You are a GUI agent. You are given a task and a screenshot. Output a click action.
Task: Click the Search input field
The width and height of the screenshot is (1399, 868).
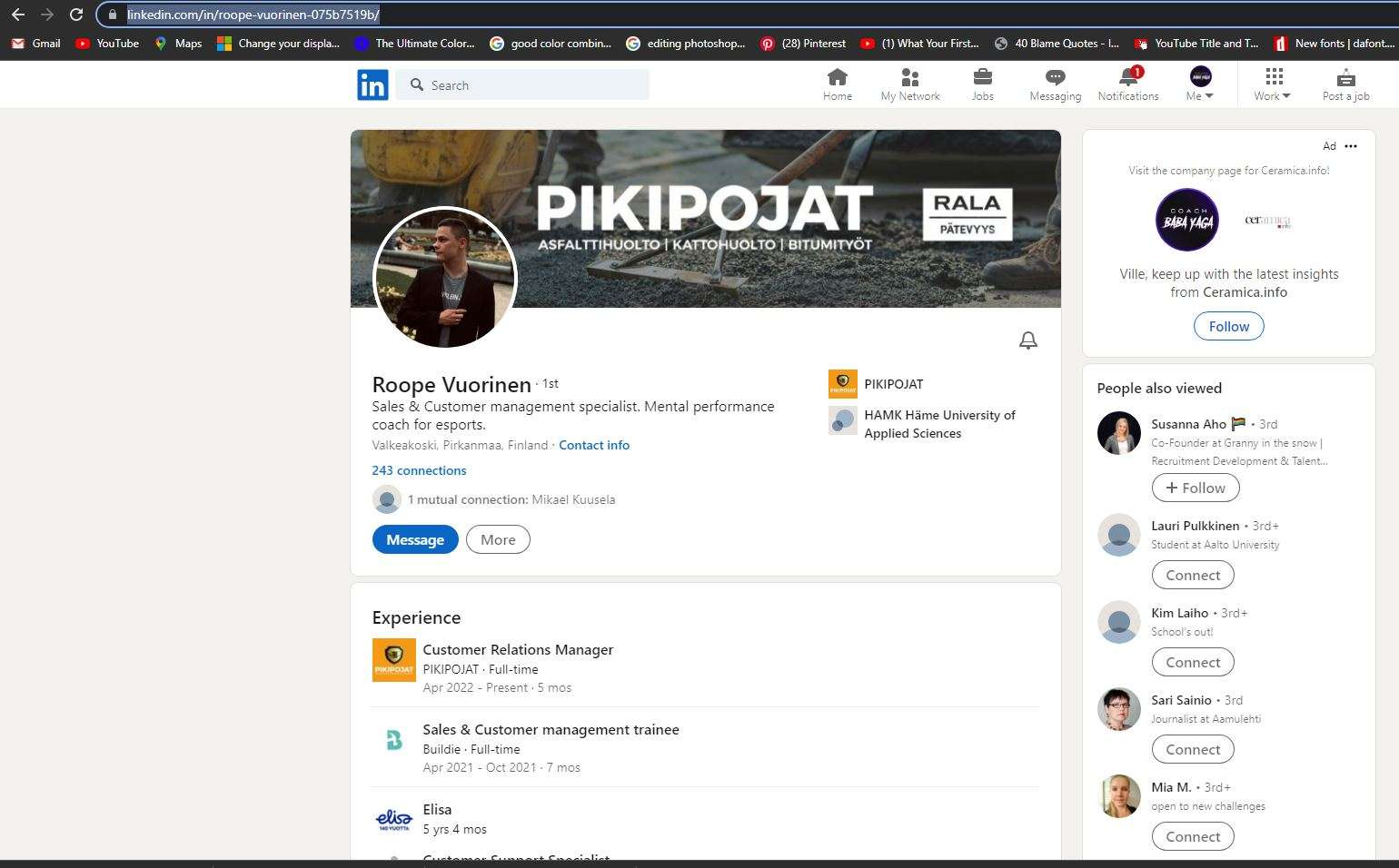coord(522,84)
